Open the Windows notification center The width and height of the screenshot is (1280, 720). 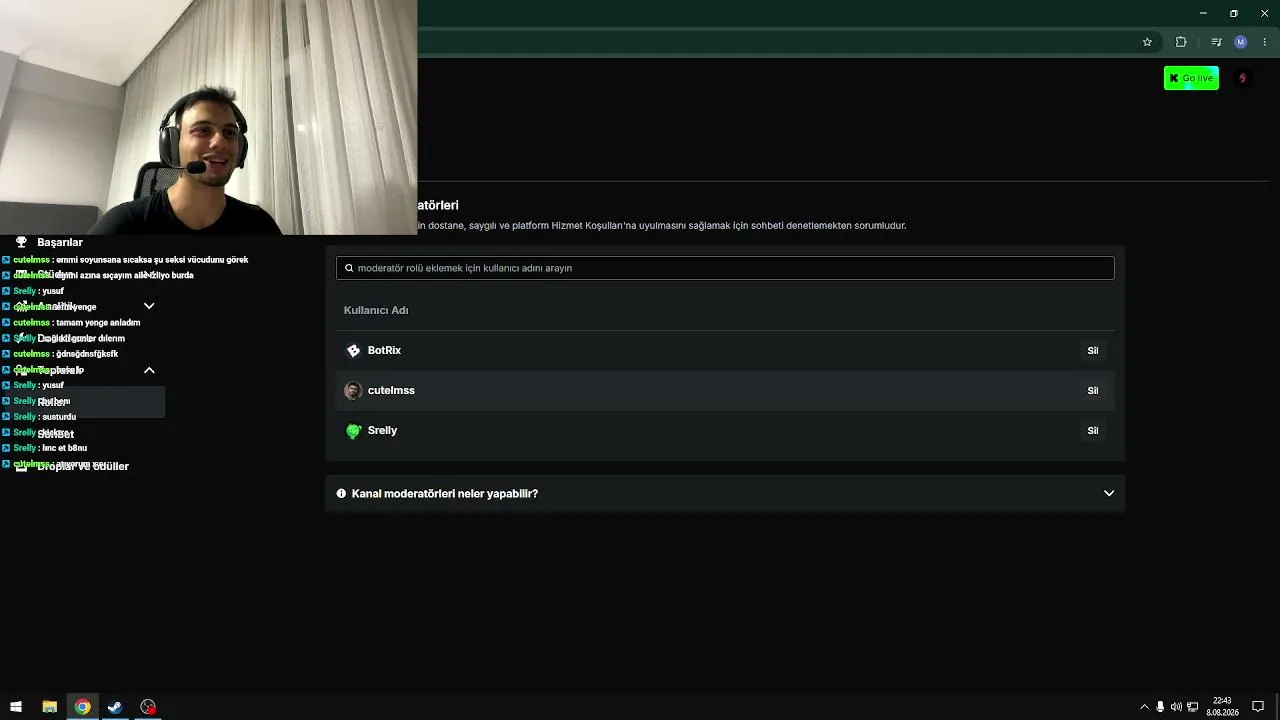click(x=1258, y=707)
